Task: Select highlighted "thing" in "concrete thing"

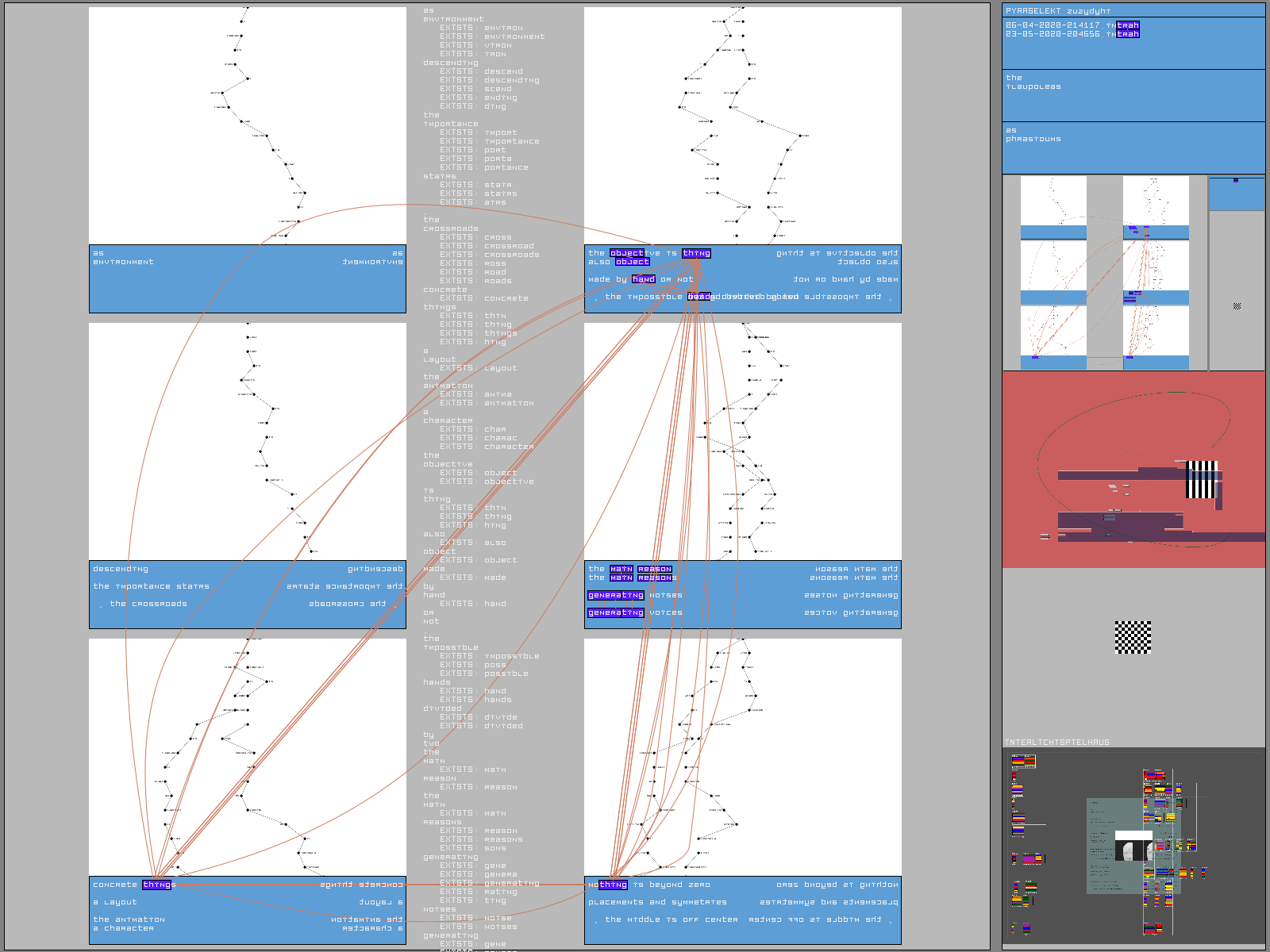Action: pos(157,885)
